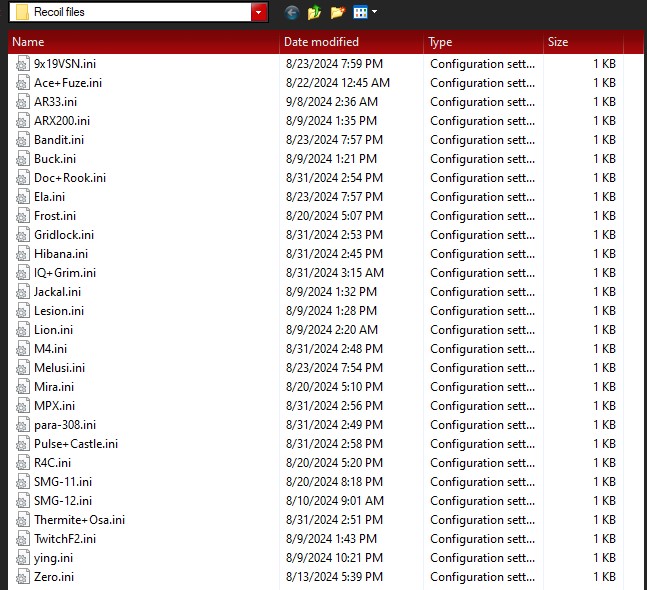Screen dimensions: 647x590
Task: Go up one folder level icon
Action: point(314,12)
